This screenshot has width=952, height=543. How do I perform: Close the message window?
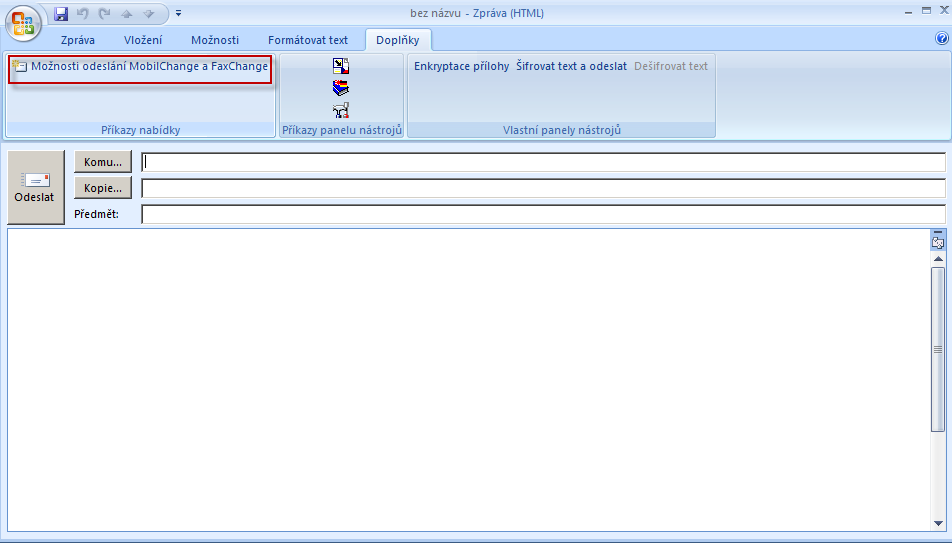click(944, 10)
